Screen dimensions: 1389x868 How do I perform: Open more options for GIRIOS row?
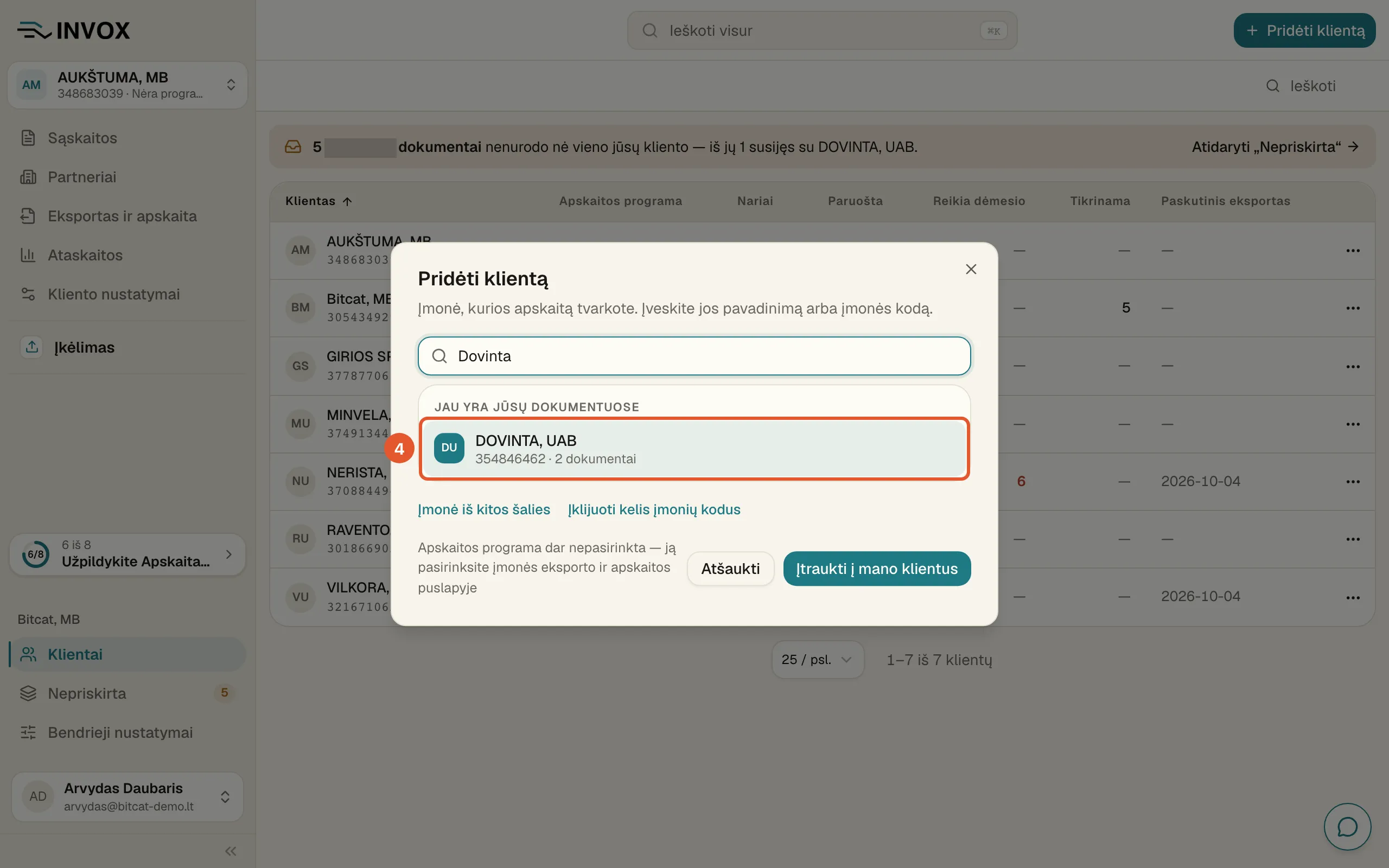click(1353, 366)
